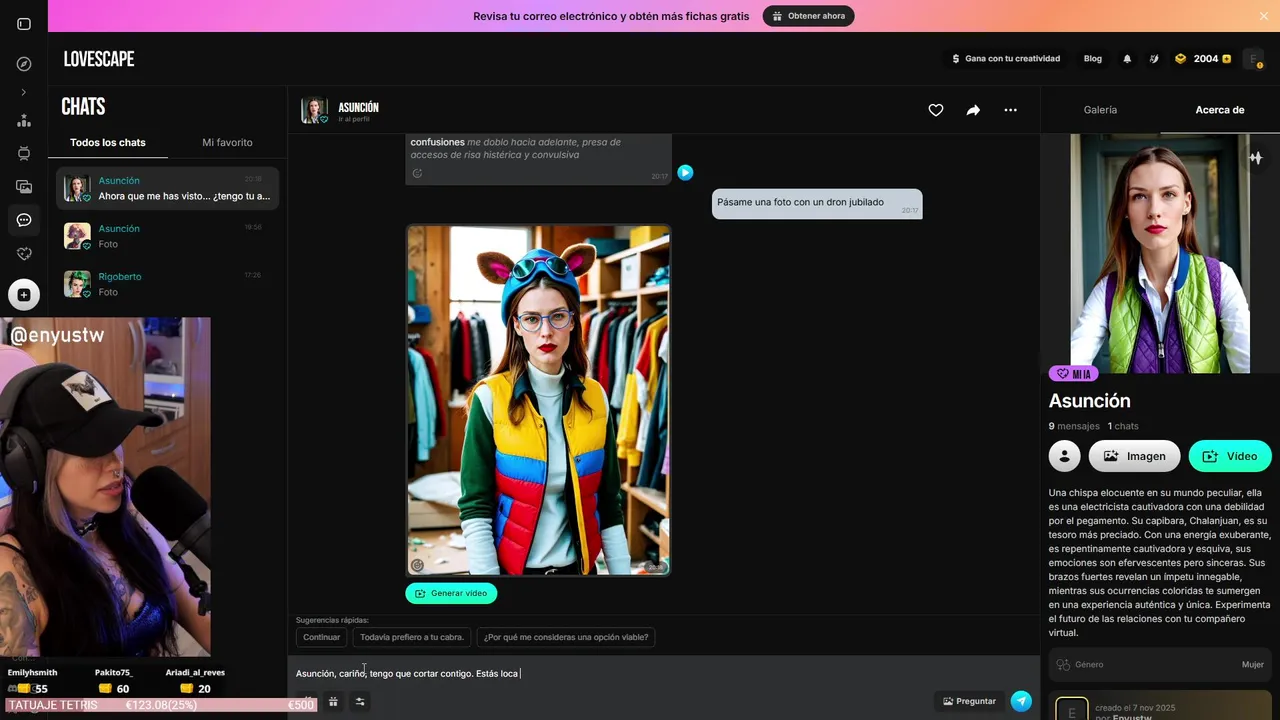Add tokens with the yellow plus icon
Viewport: 1280px width, 720px height.
(x=1227, y=59)
